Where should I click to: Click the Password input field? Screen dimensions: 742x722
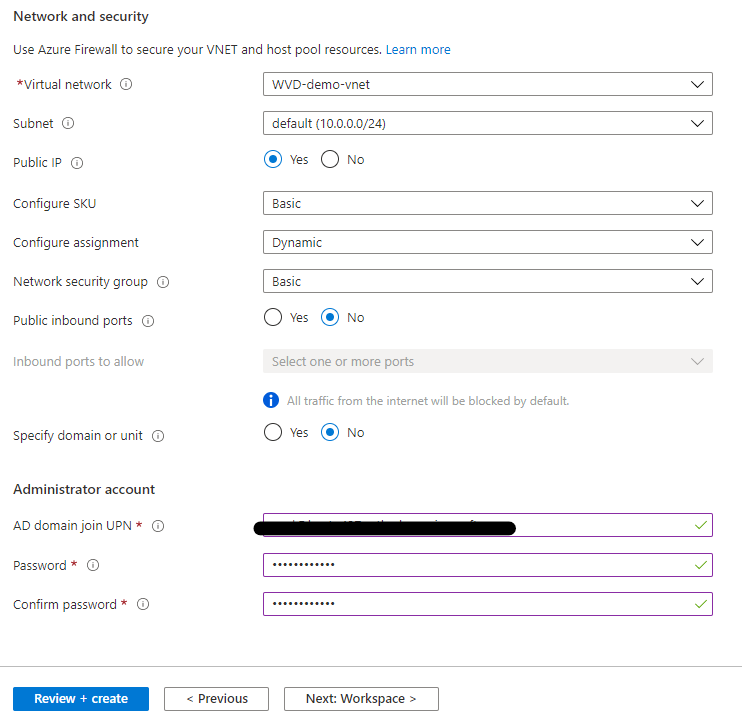coord(488,565)
